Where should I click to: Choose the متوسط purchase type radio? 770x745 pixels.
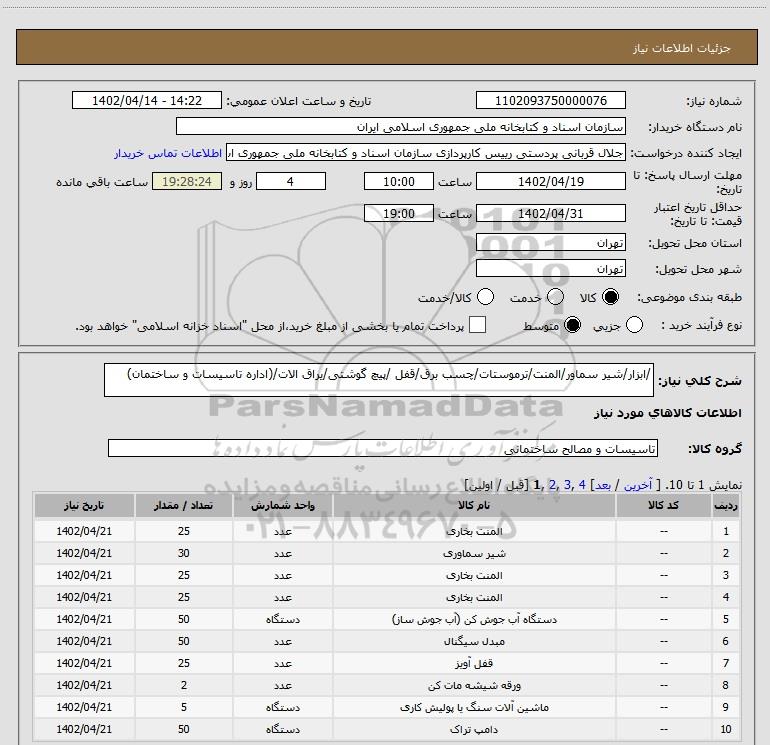click(572, 325)
